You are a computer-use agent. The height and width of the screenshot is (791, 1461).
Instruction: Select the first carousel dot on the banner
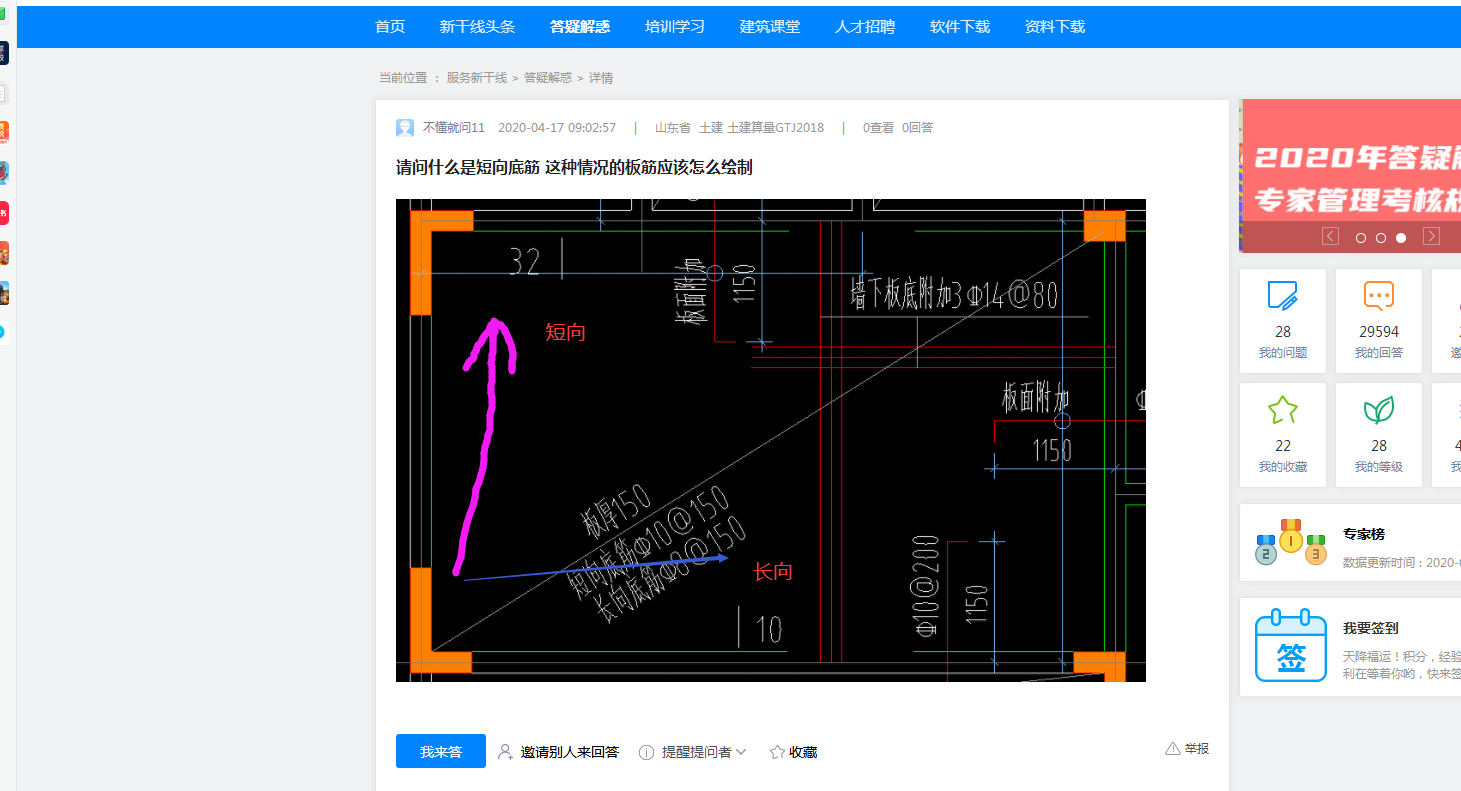pyautogui.click(x=1360, y=238)
